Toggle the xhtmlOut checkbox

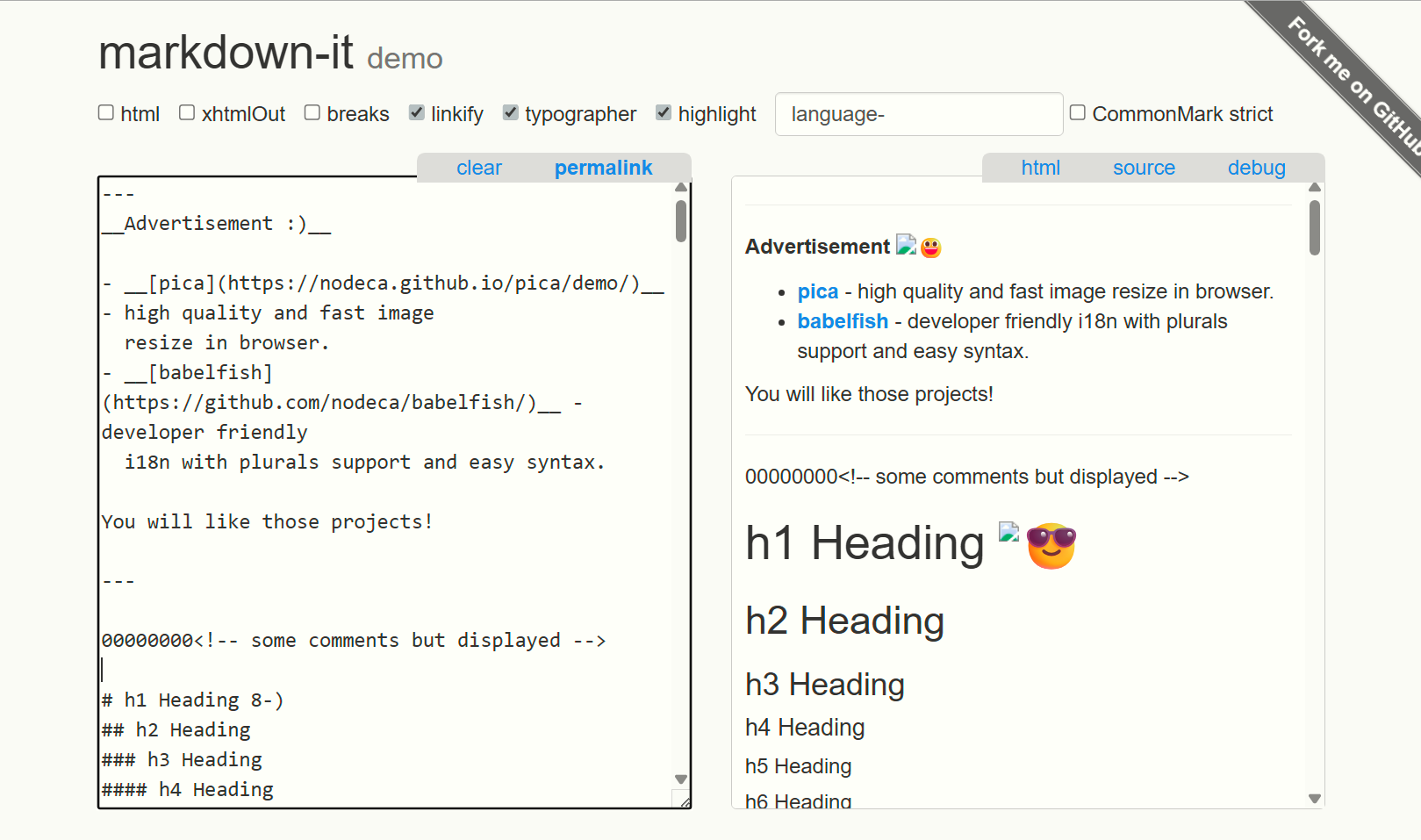pos(187,112)
